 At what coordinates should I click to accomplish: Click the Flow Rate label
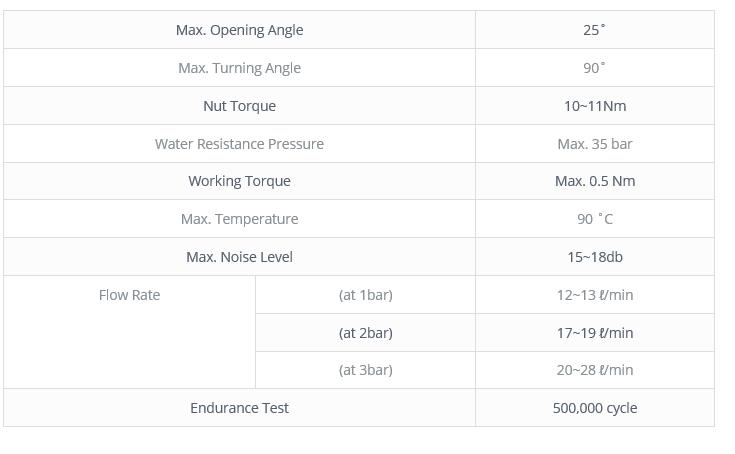coord(129,295)
